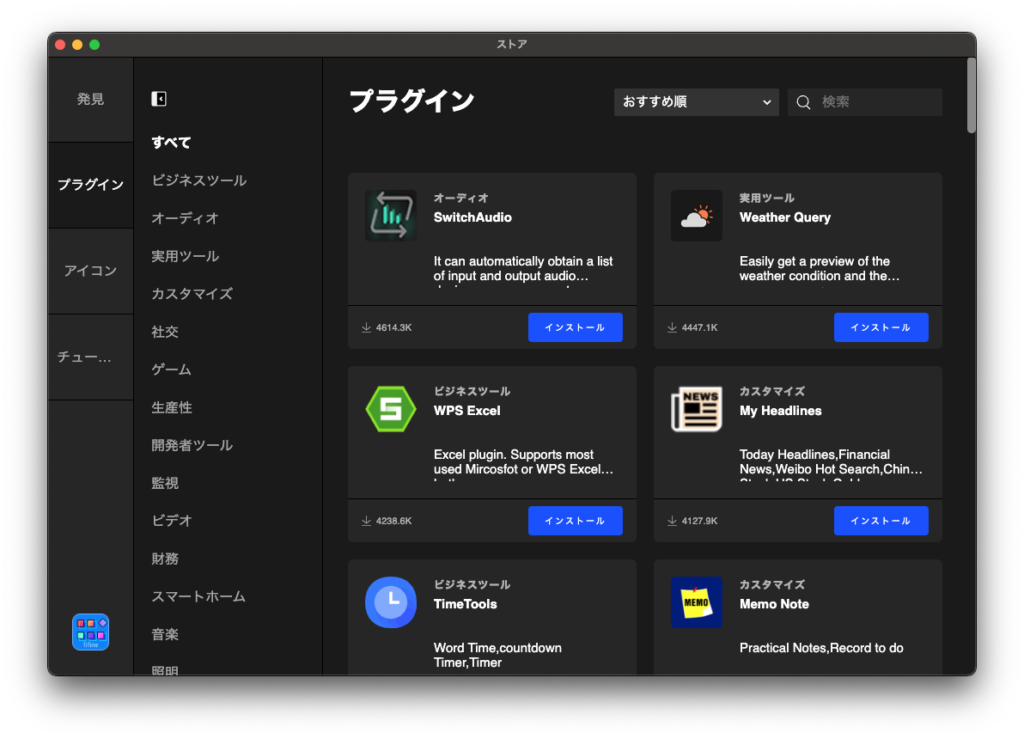Click the 検索 search input field
1024x739 pixels.
870,101
